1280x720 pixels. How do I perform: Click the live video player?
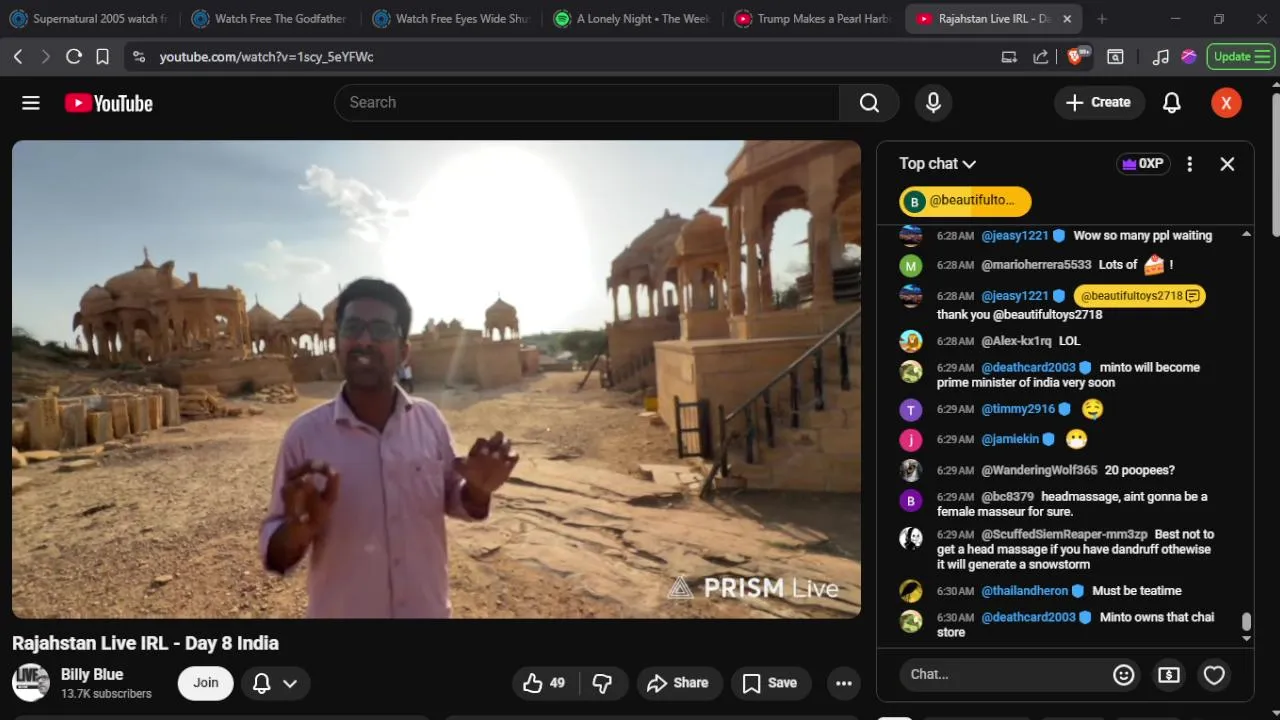point(436,379)
